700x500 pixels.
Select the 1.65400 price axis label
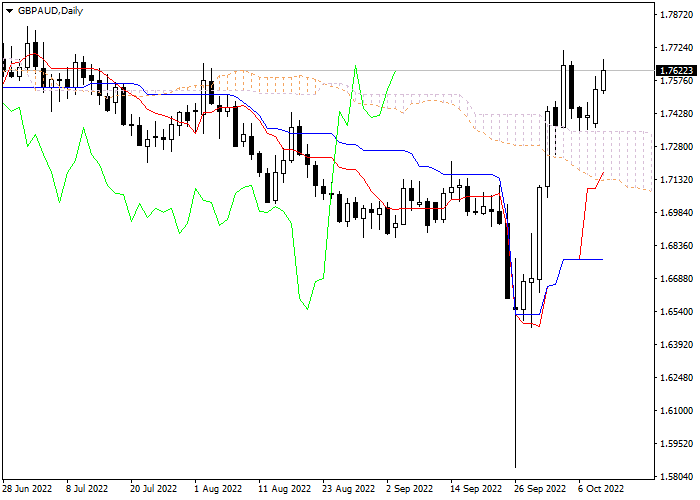click(x=677, y=312)
